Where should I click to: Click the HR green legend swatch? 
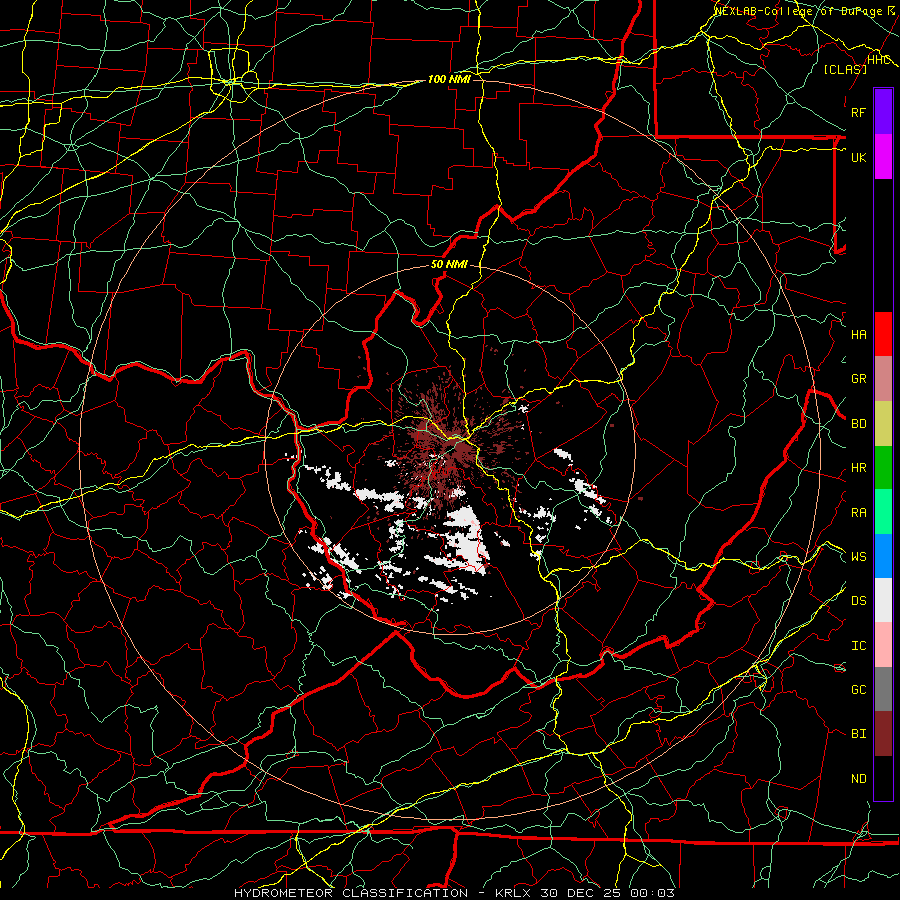(x=883, y=467)
